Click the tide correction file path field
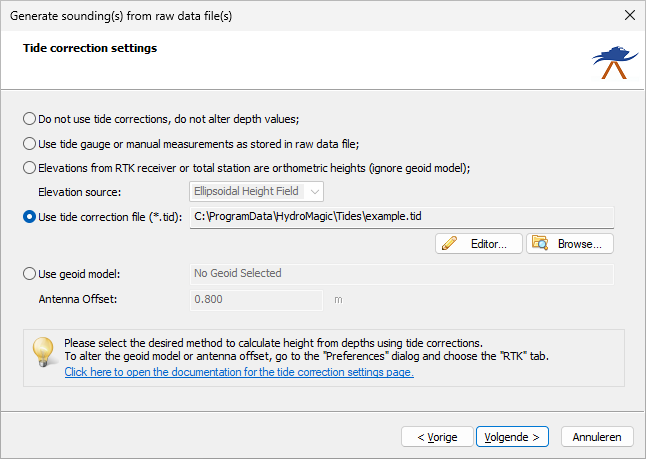This screenshot has width=646, height=459. 402,217
